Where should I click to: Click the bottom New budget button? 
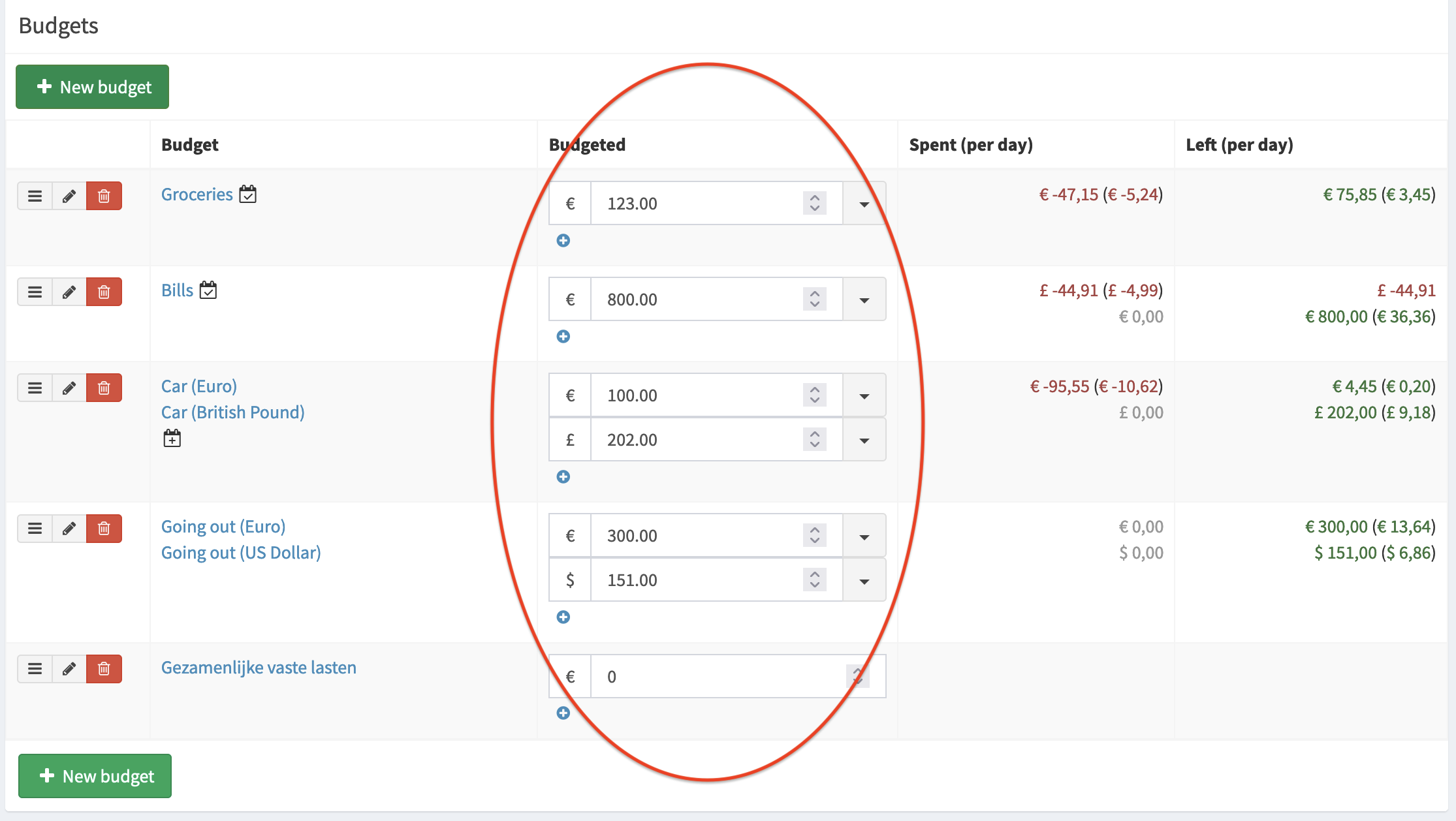pos(95,776)
